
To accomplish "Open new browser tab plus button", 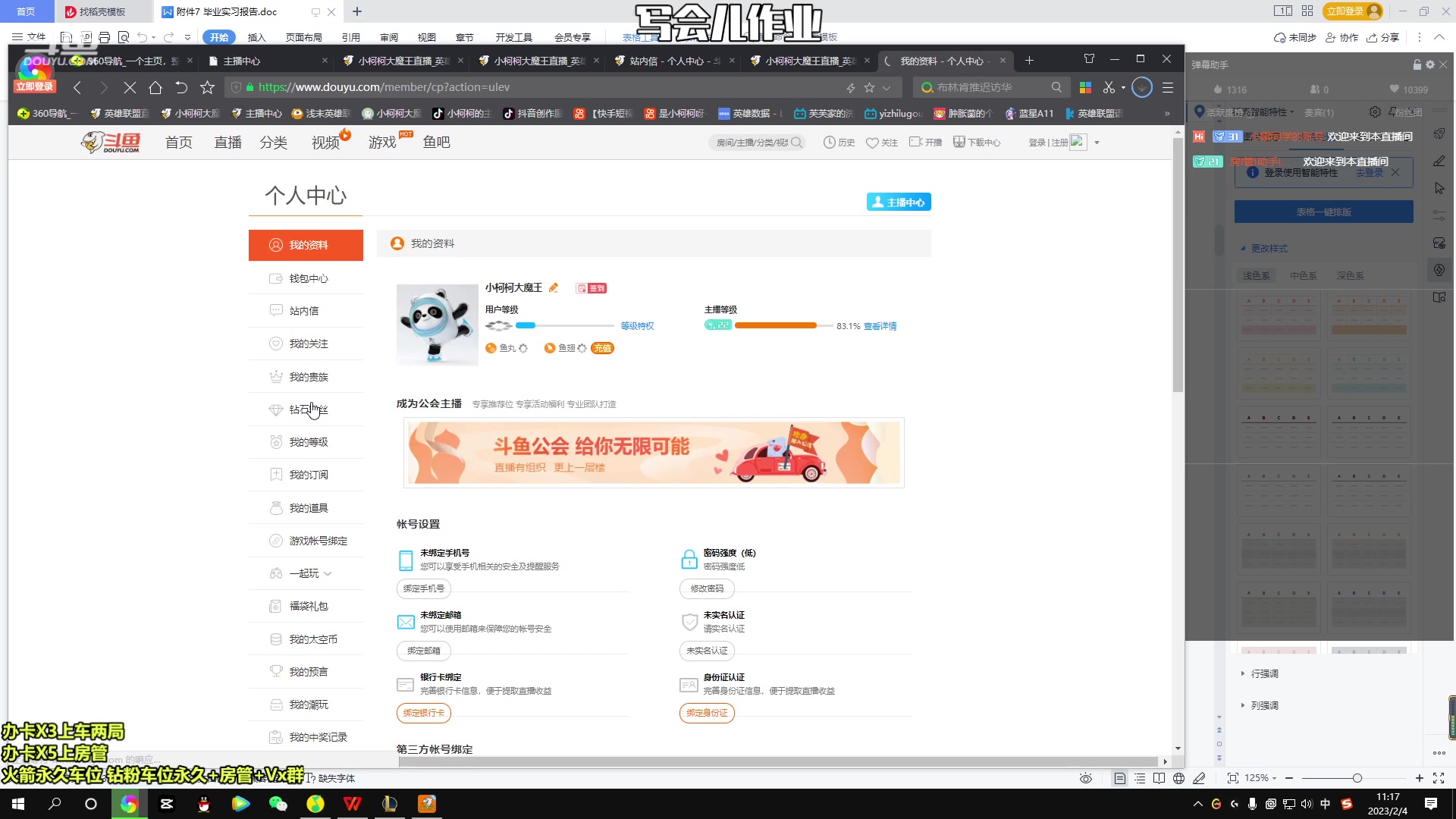I will point(1029,61).
